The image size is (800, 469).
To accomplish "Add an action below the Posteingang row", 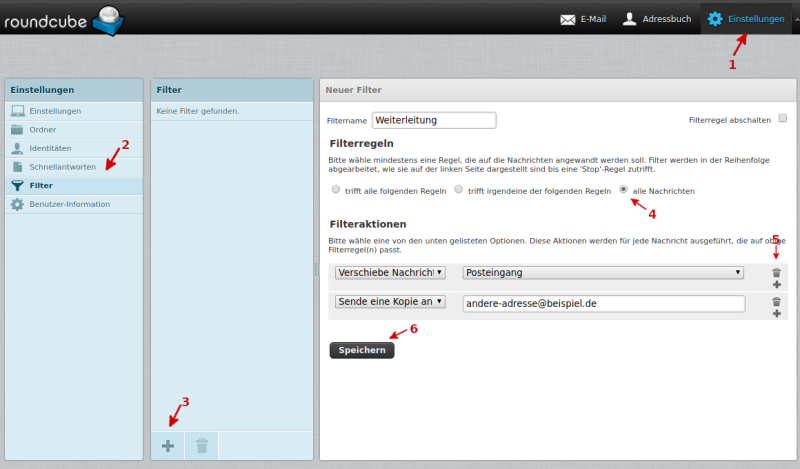I will [x=776, y=285].
